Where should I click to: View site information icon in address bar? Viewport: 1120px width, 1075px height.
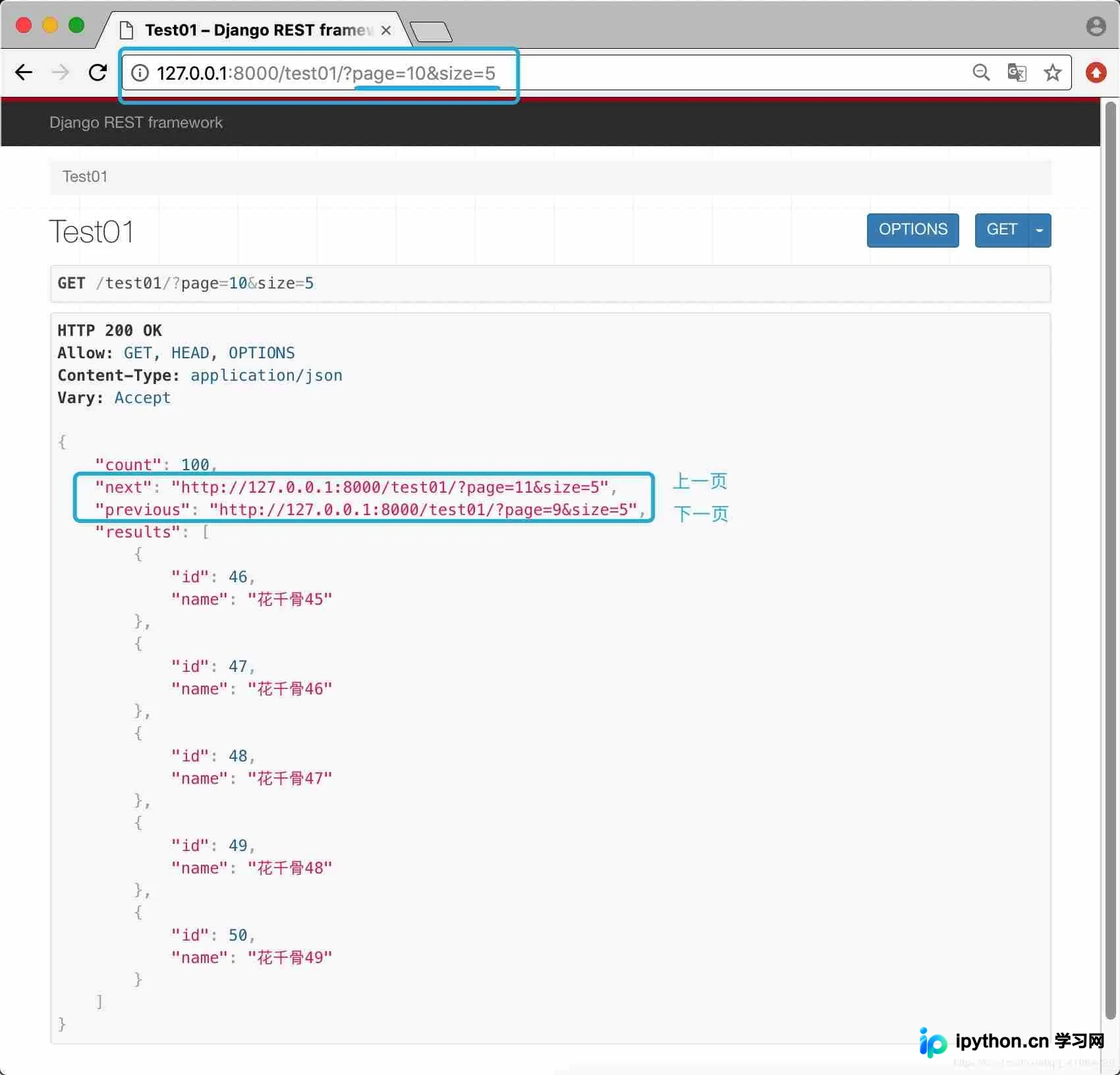tap(140, 72)
